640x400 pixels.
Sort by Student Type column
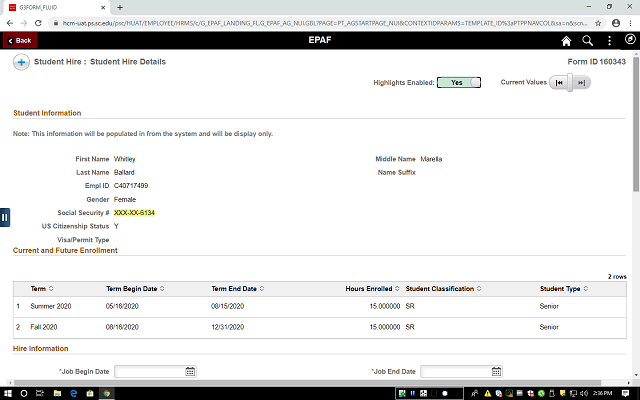[x=564, y=289]
